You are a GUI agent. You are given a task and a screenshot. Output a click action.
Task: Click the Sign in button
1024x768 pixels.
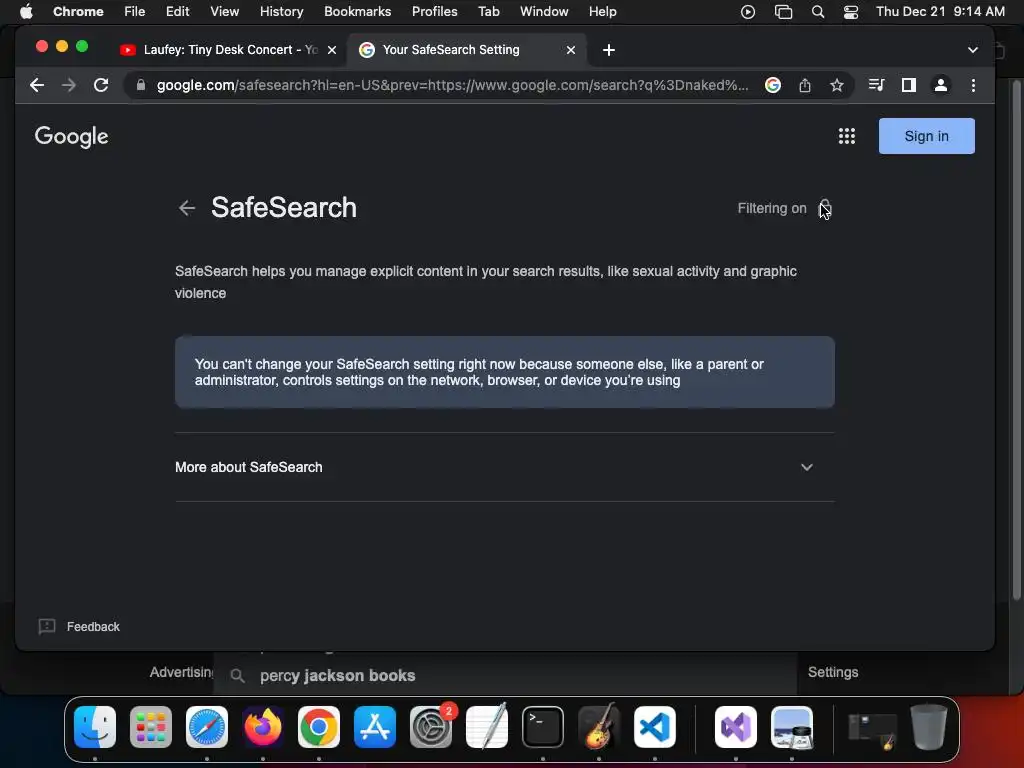pos(926,136)
